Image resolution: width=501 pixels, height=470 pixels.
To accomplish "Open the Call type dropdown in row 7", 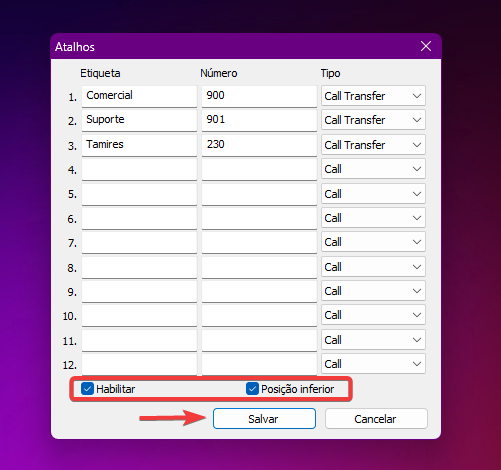I will 373,242.
